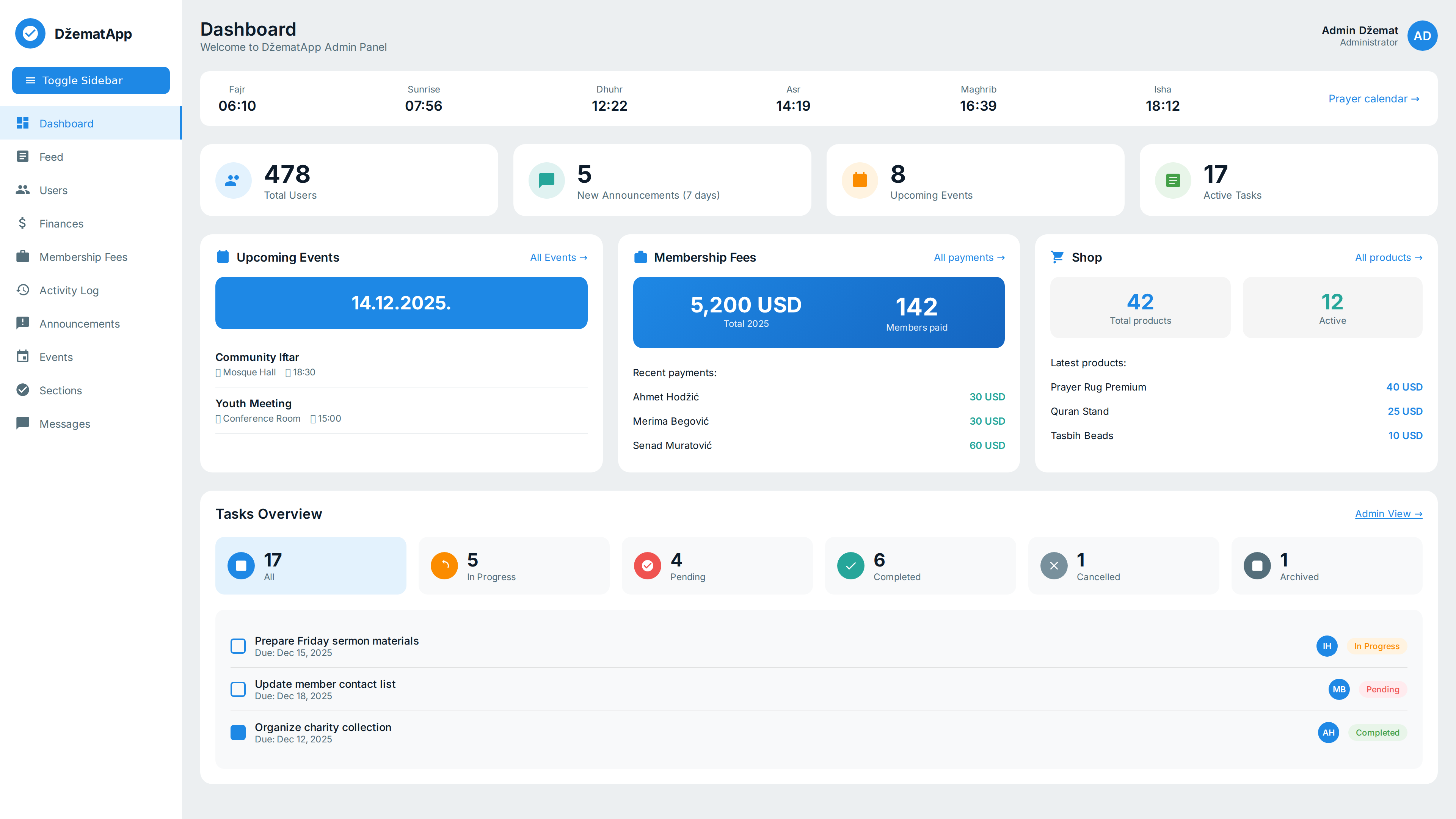The height and width of the screenshot is (819, 1456).
Task: Open Messages via the chat bubble icon
Action: [23, 424]
